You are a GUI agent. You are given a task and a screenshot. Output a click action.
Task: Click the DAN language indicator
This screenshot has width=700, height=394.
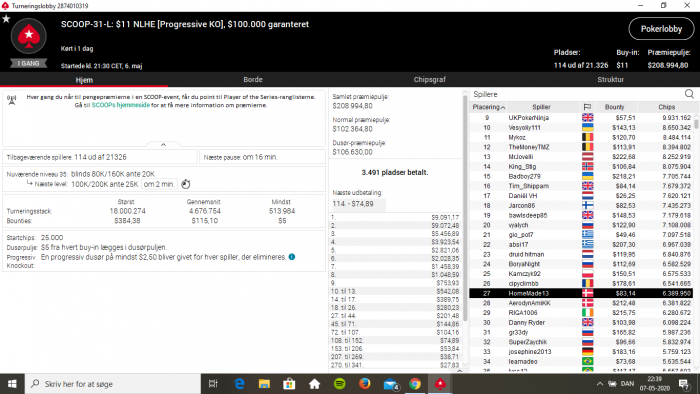point(627,384)
